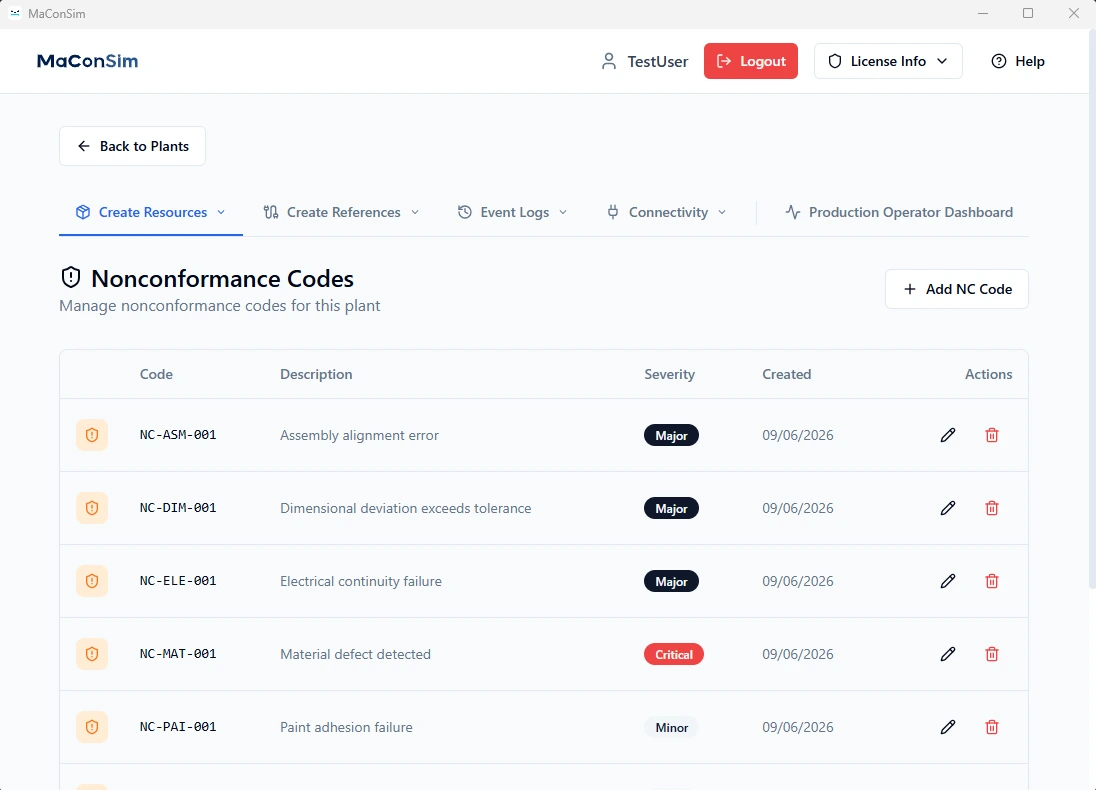Open Help
The height and width of the screenshot is (790, 1096).
[x=1018, y=62]
